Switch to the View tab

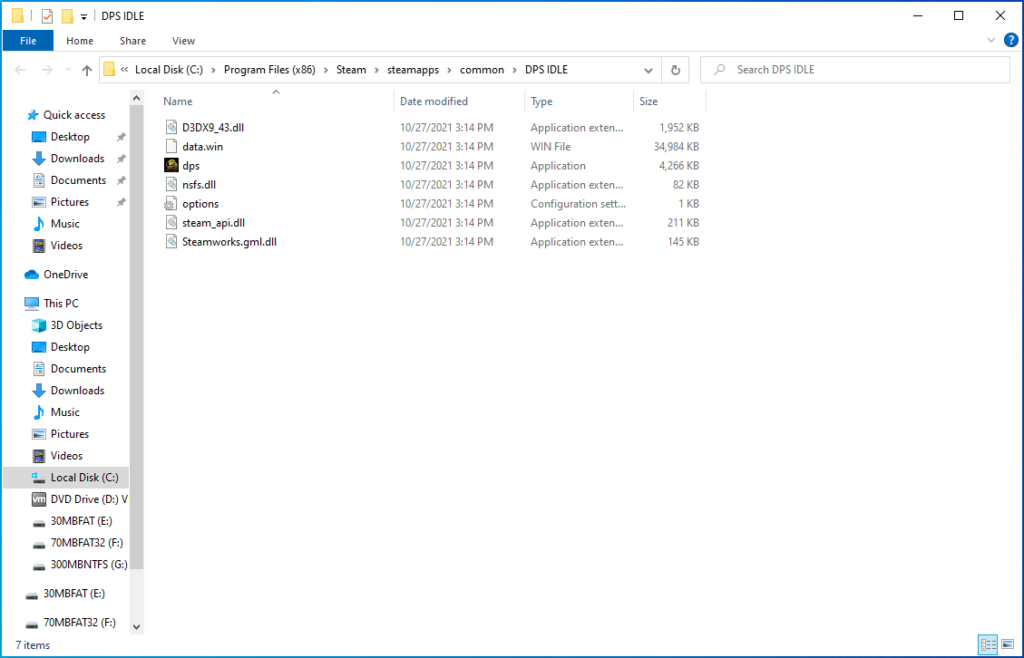[183, 40]
